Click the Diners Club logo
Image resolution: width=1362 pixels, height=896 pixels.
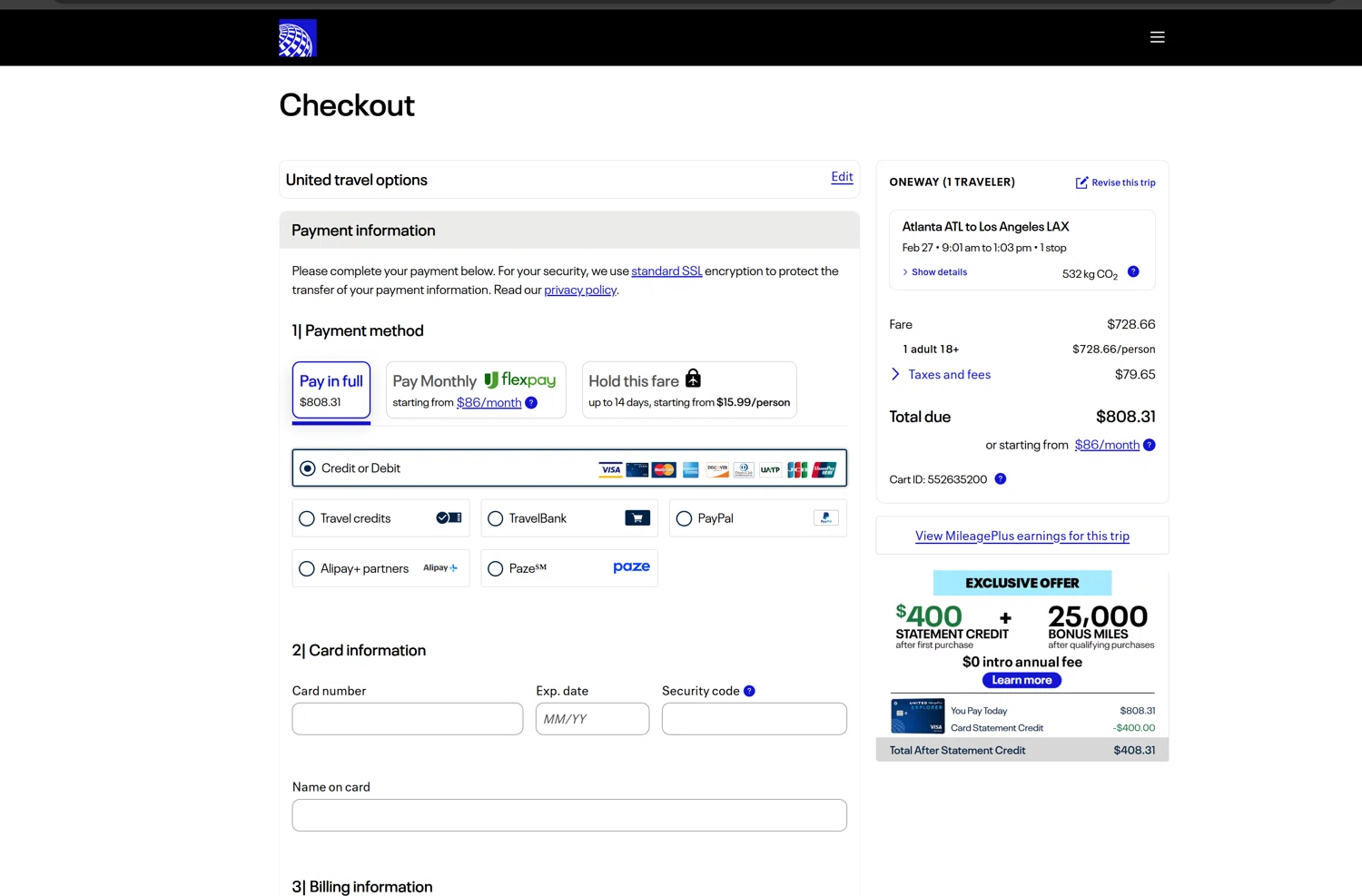click(x=744, y=469)
